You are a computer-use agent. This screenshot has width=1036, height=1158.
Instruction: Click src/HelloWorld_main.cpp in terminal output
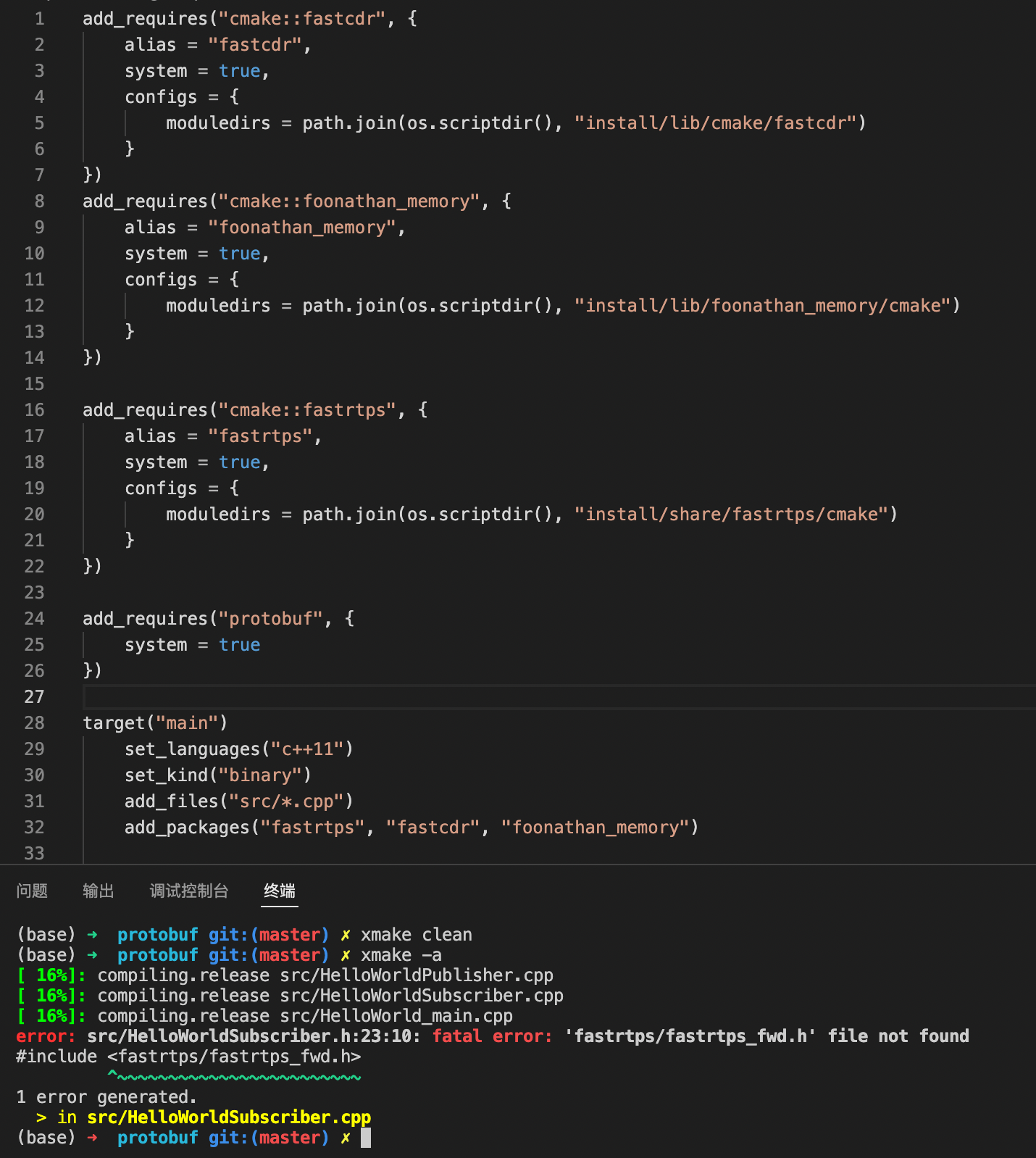pyautogui.click(x=396, y=1016)
